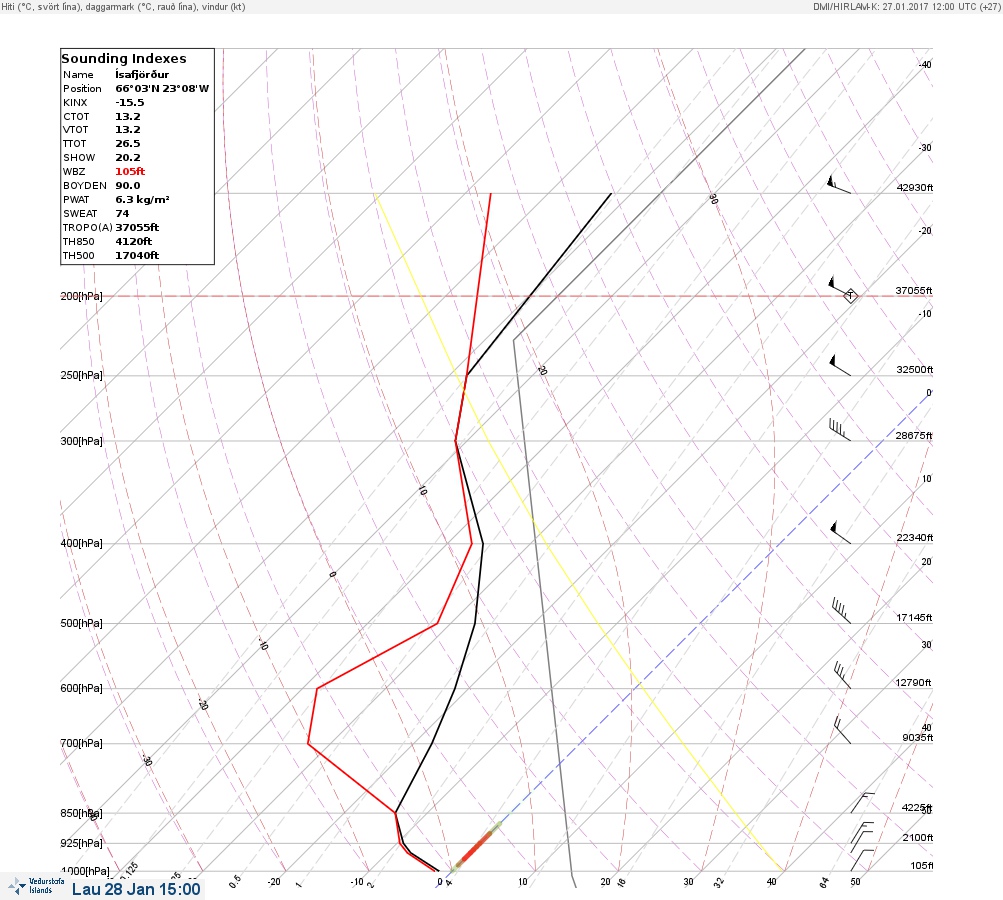Image resolution: width=1003 pixels, height=900 pixels.
Task: Click the SHOW value 20.2
Action: pos(128,157)
